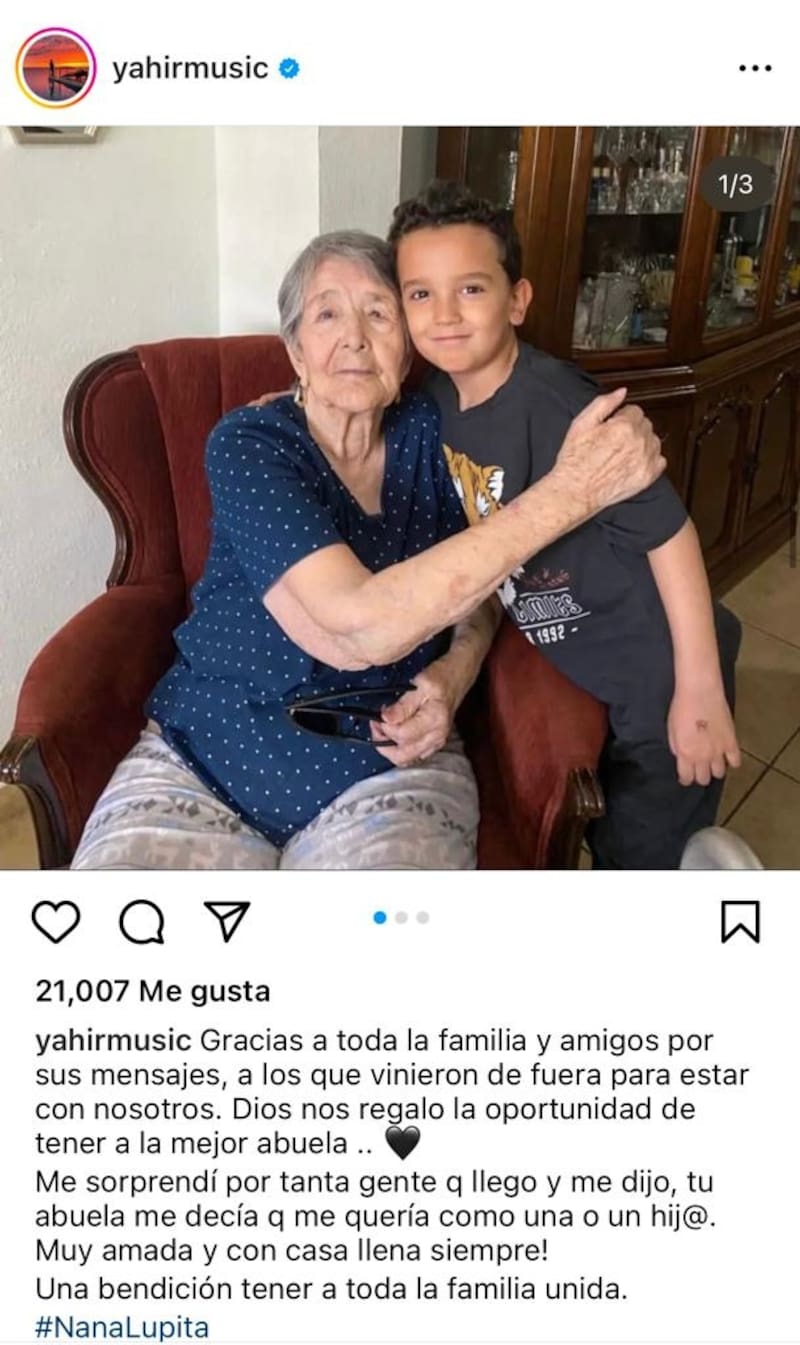Jump to the third carousel dot
The height and width of the screenshot is (1345, 800).
tap(423, 917)
